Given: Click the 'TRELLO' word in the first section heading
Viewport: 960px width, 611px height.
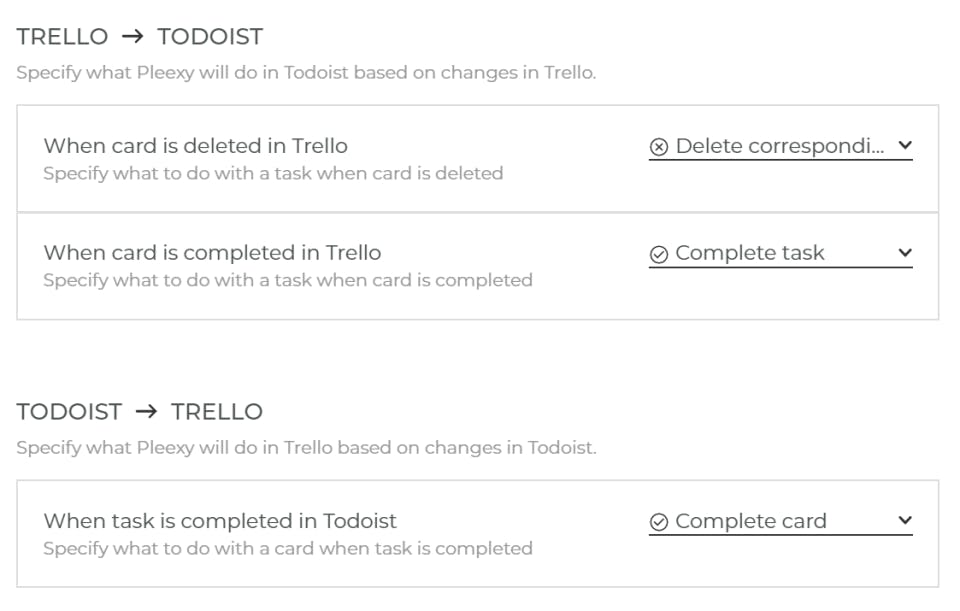Looking at the screenshot, I should [x=62, y=37].
